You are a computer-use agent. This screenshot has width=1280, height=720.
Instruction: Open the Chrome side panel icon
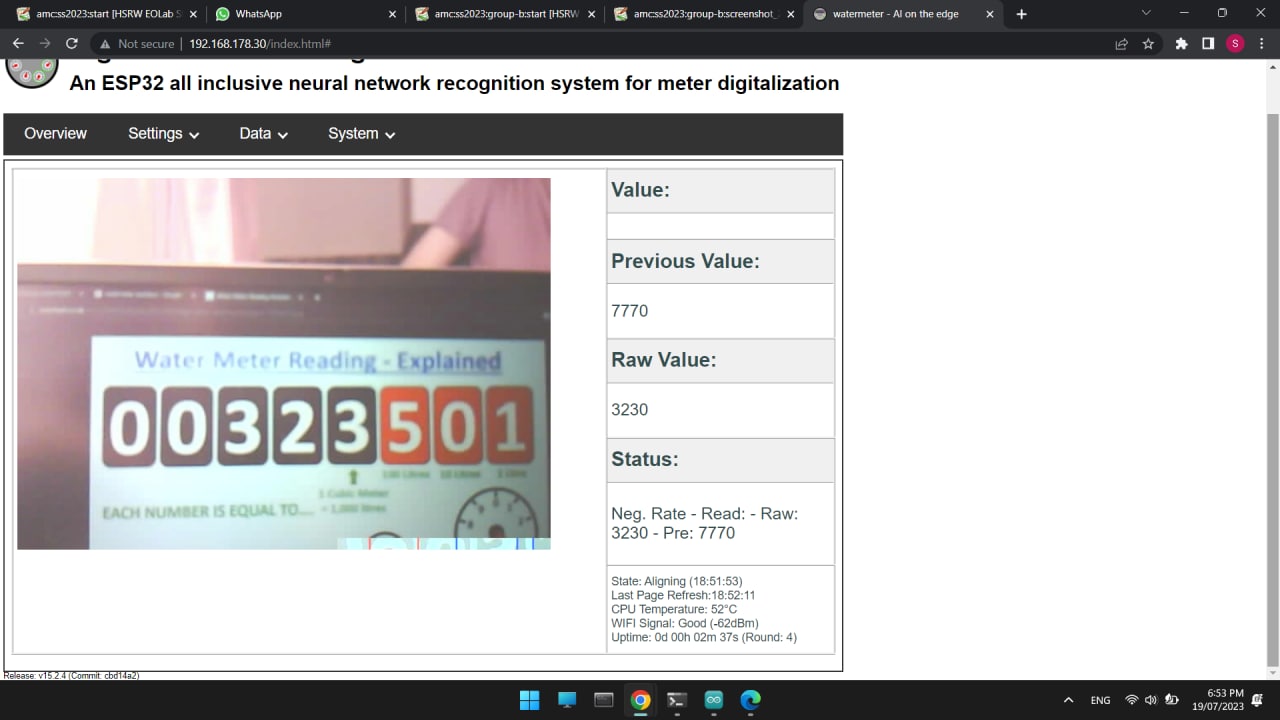click(x=1208, y=44)
